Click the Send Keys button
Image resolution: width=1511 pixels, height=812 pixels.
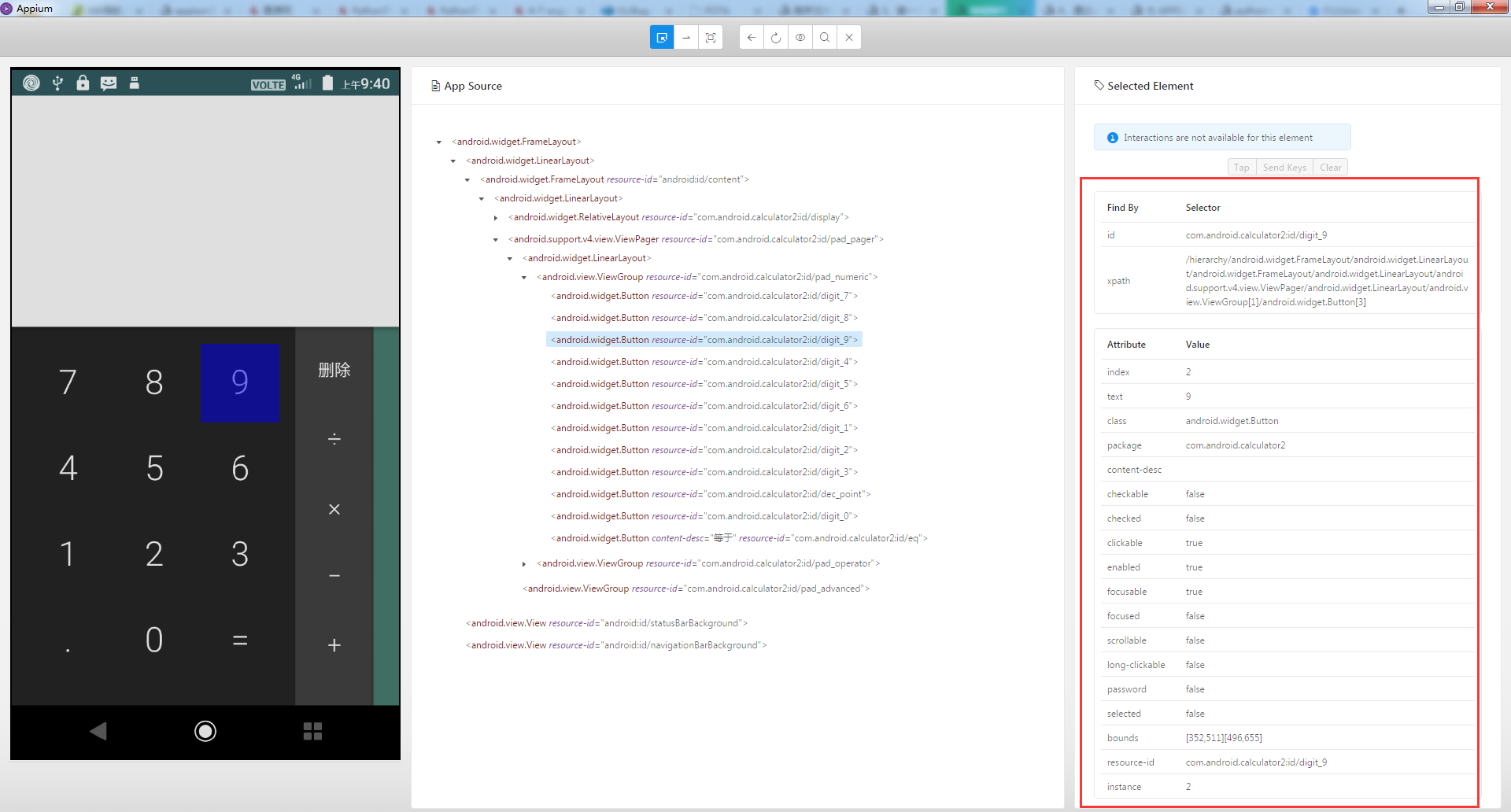click(x=1284, y=168)
